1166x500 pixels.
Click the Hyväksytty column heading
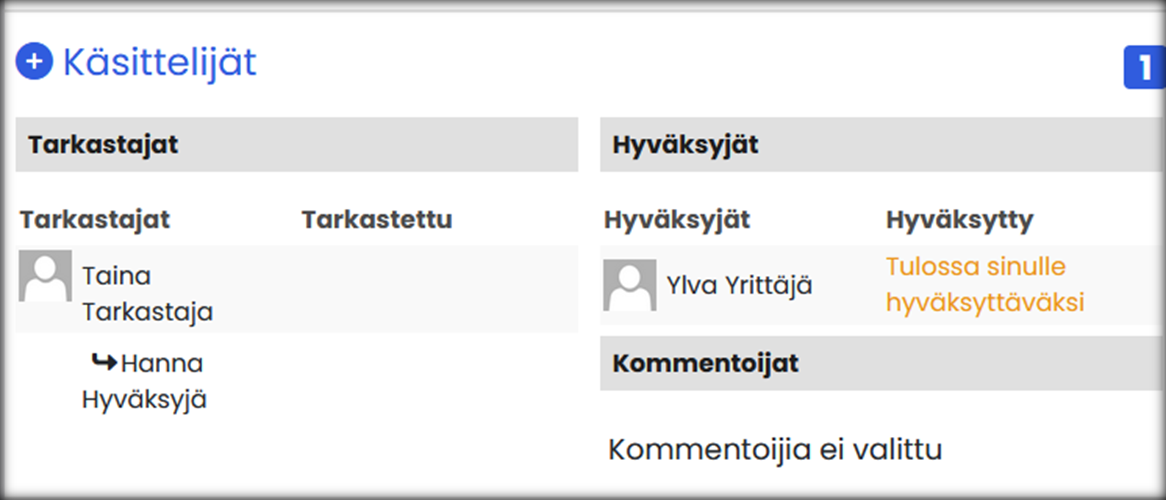tap(959, 219)
